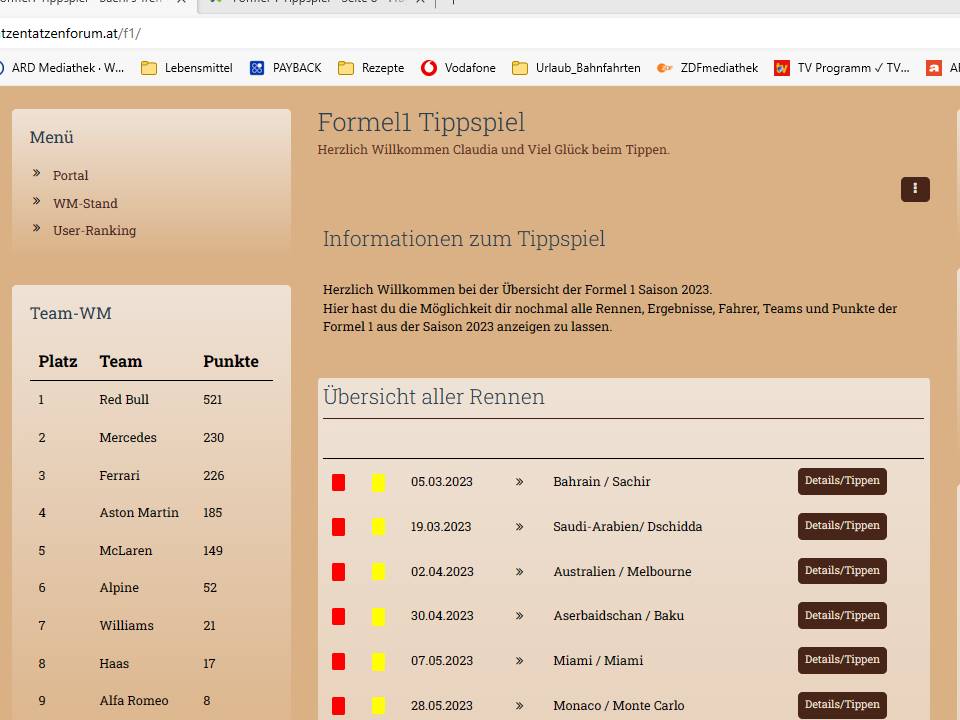Open Details/Tippen for Monaco / Monte Carlo

(842, 705)
